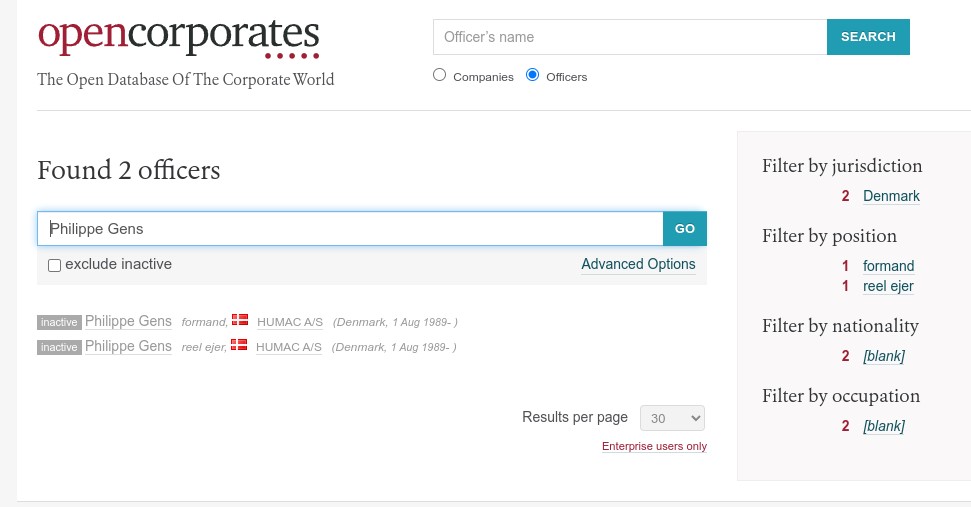Select the Companies radio button
This screenshot has height=507, width=971.
coord(440,75)
